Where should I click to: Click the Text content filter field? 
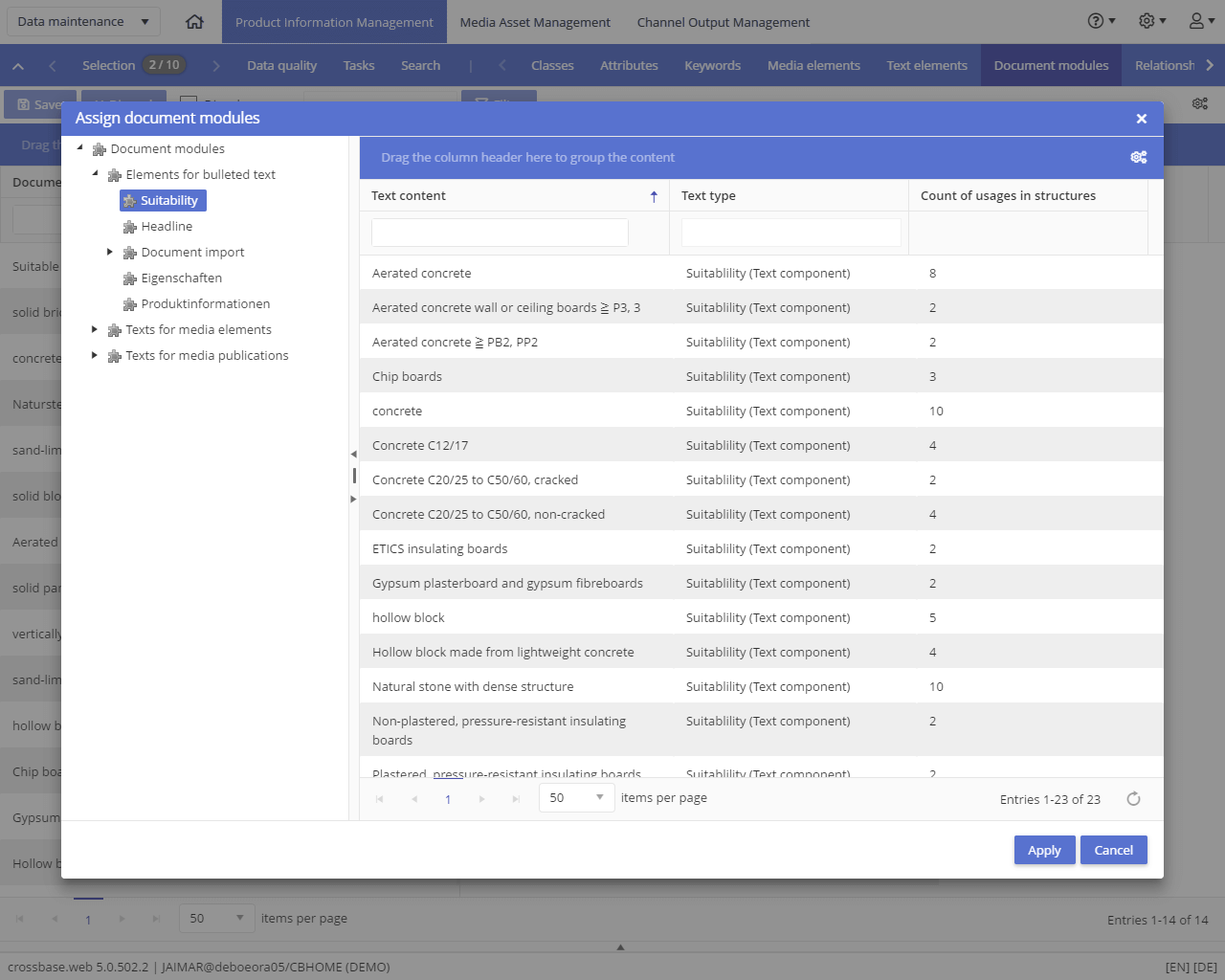(500, 233)
